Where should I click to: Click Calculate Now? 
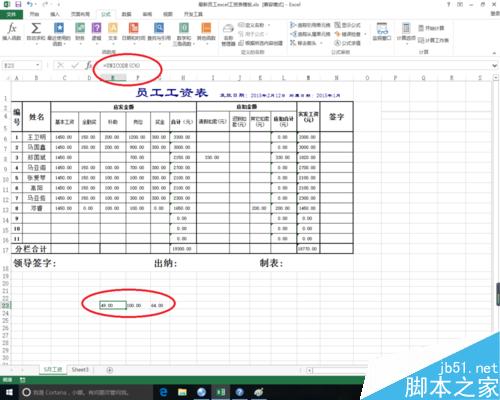[x=431, y=28]
